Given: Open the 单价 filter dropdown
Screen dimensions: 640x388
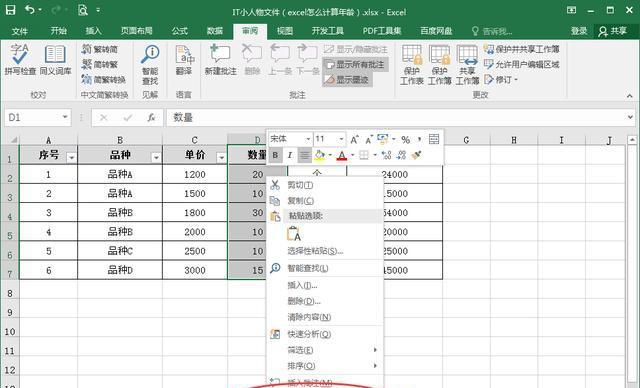Looking at the screenshot, I should tap(222, 157).
